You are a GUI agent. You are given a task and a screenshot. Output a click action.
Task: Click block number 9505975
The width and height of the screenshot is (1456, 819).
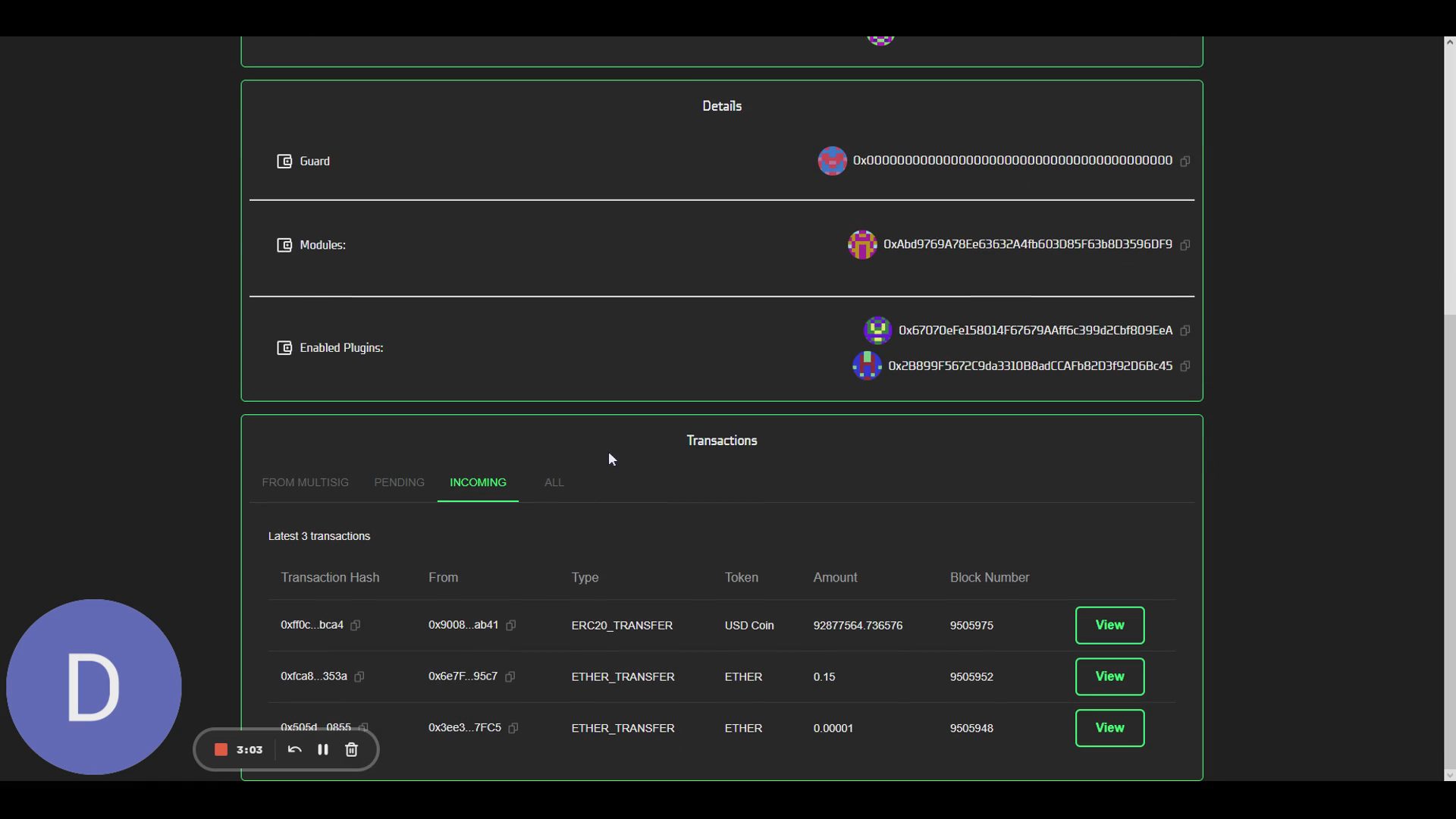(971, 626)
